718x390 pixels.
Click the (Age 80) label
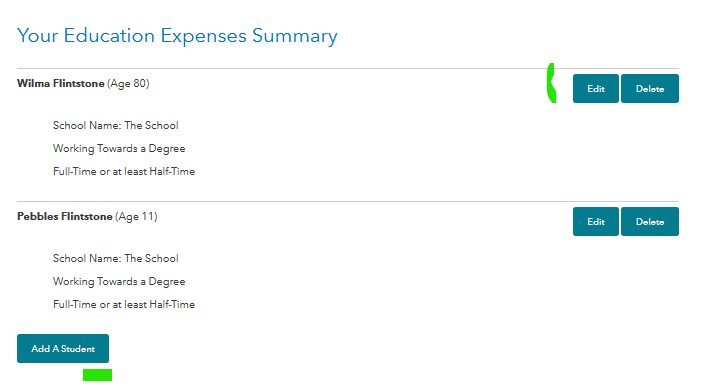[128, 83]
